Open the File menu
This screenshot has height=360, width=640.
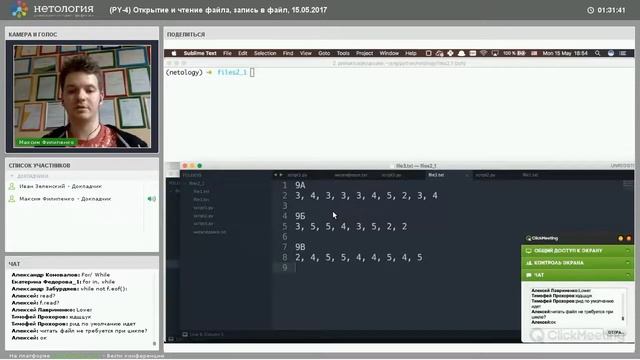tap(227, 53)
